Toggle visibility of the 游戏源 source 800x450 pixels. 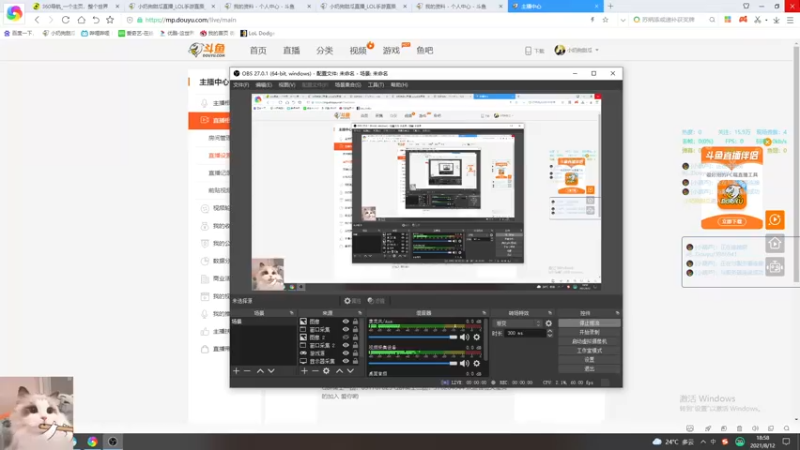coord(345,353)
